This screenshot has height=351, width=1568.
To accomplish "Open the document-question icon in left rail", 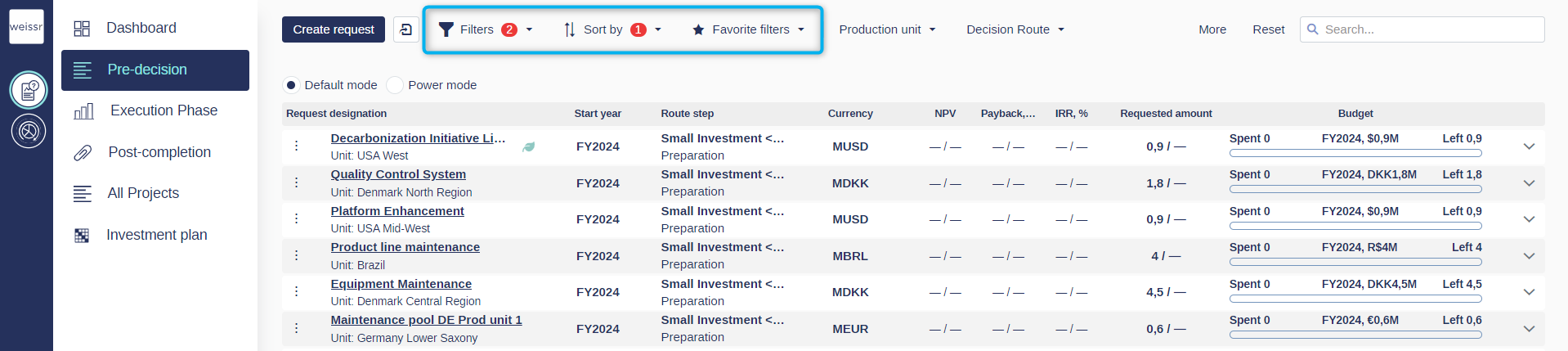I will tap(29, 90).
